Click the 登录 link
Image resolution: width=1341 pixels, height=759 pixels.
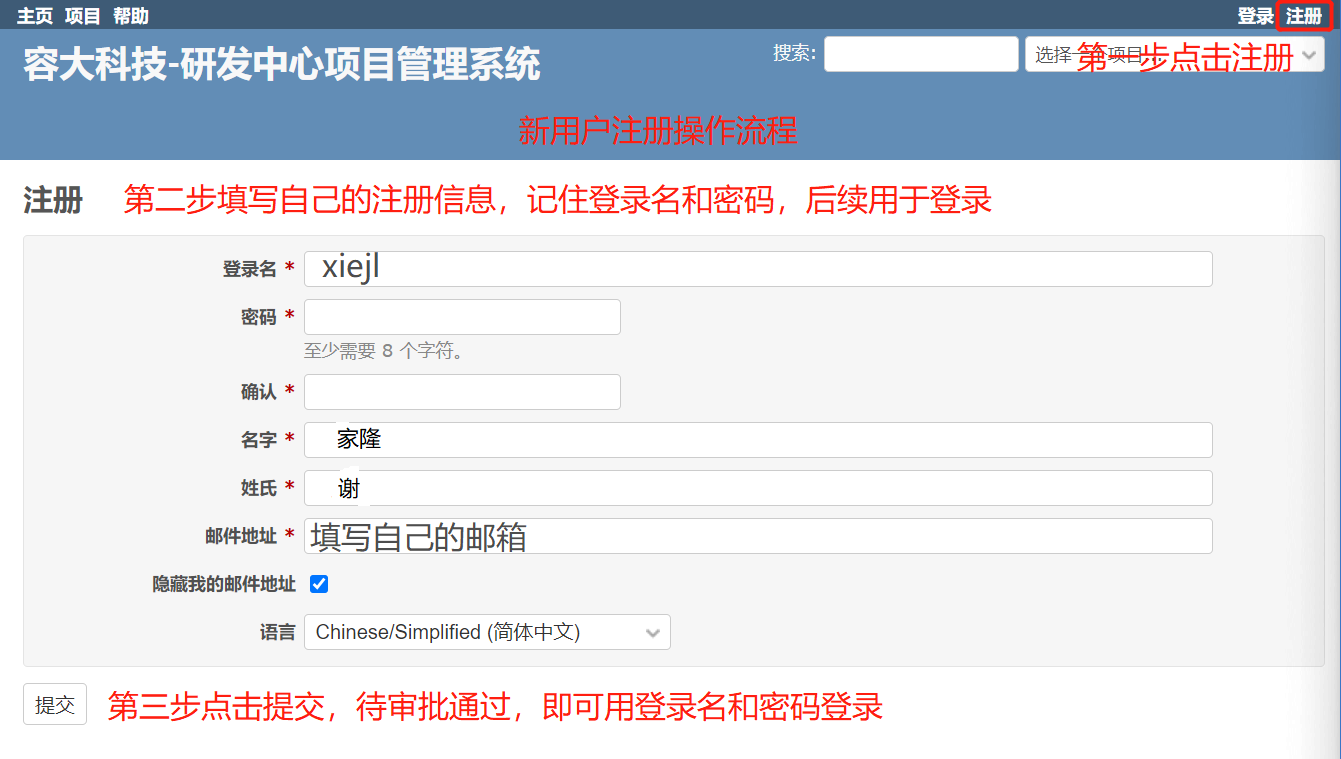point(1256,16)
